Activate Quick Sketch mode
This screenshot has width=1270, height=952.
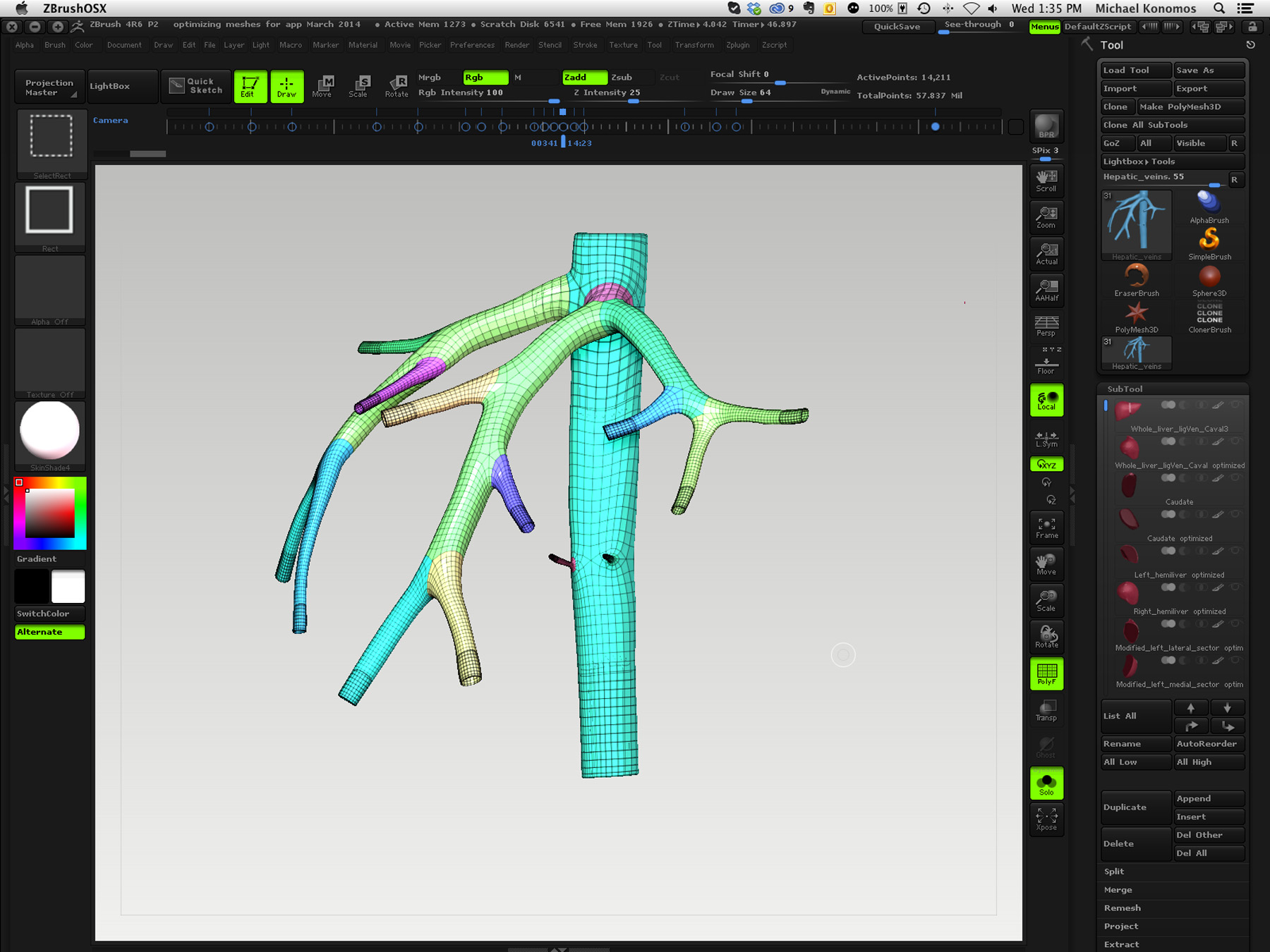(196, 86)
